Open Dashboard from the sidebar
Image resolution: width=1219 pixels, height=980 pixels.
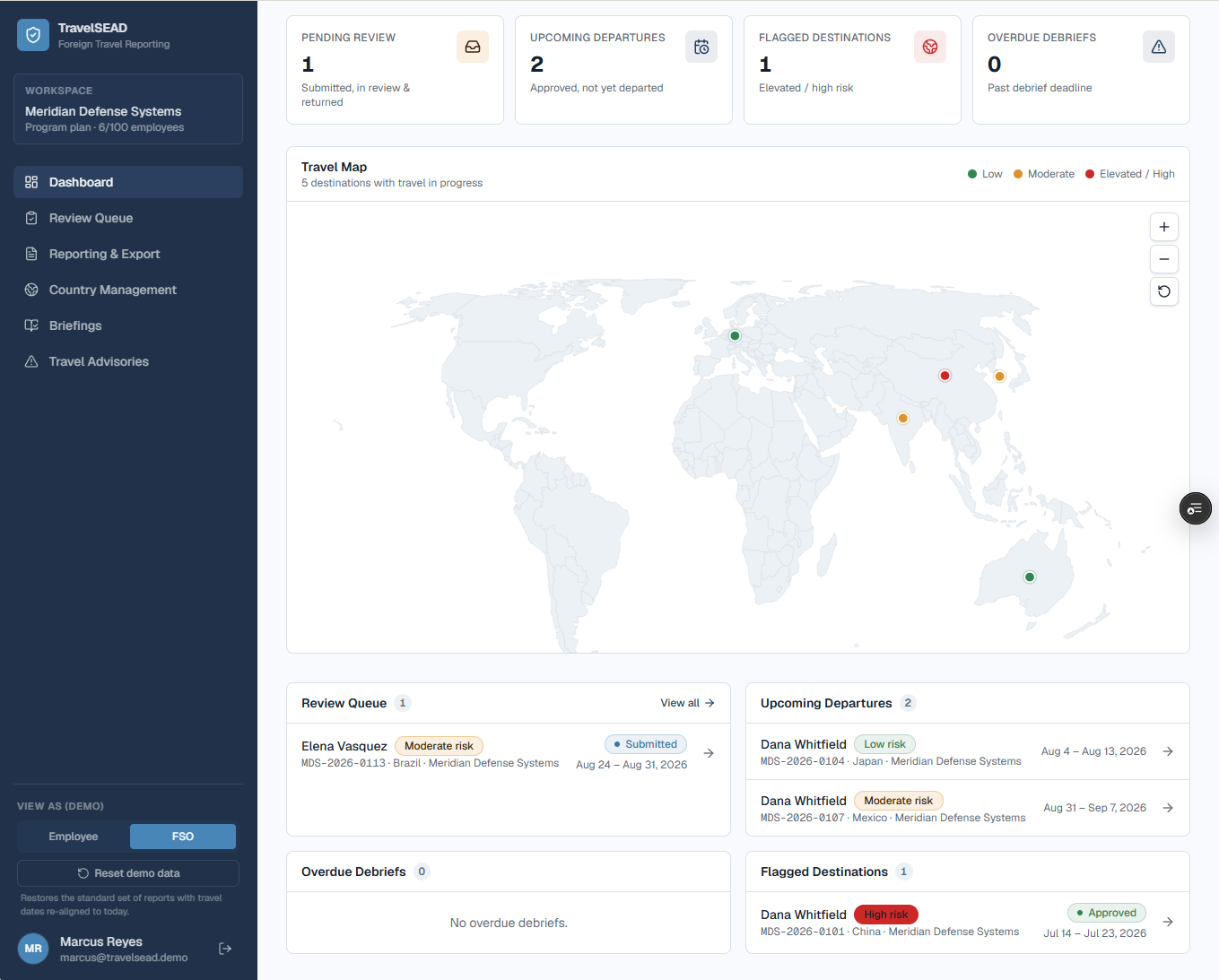[x=128, y=182]
